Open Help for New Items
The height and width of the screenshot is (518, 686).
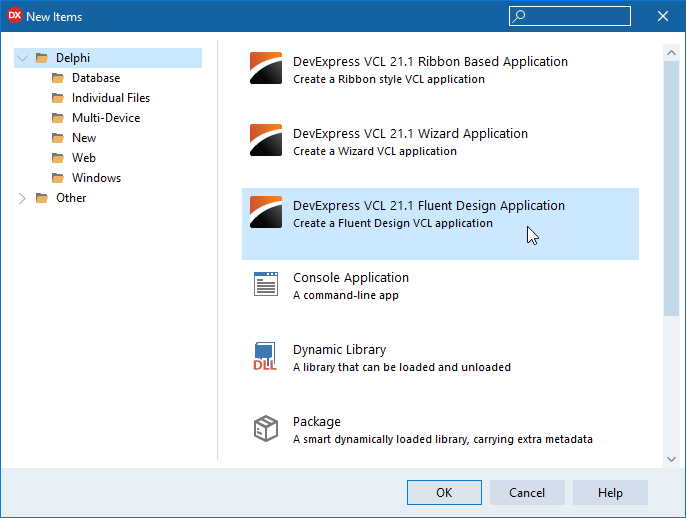point(610,492)
